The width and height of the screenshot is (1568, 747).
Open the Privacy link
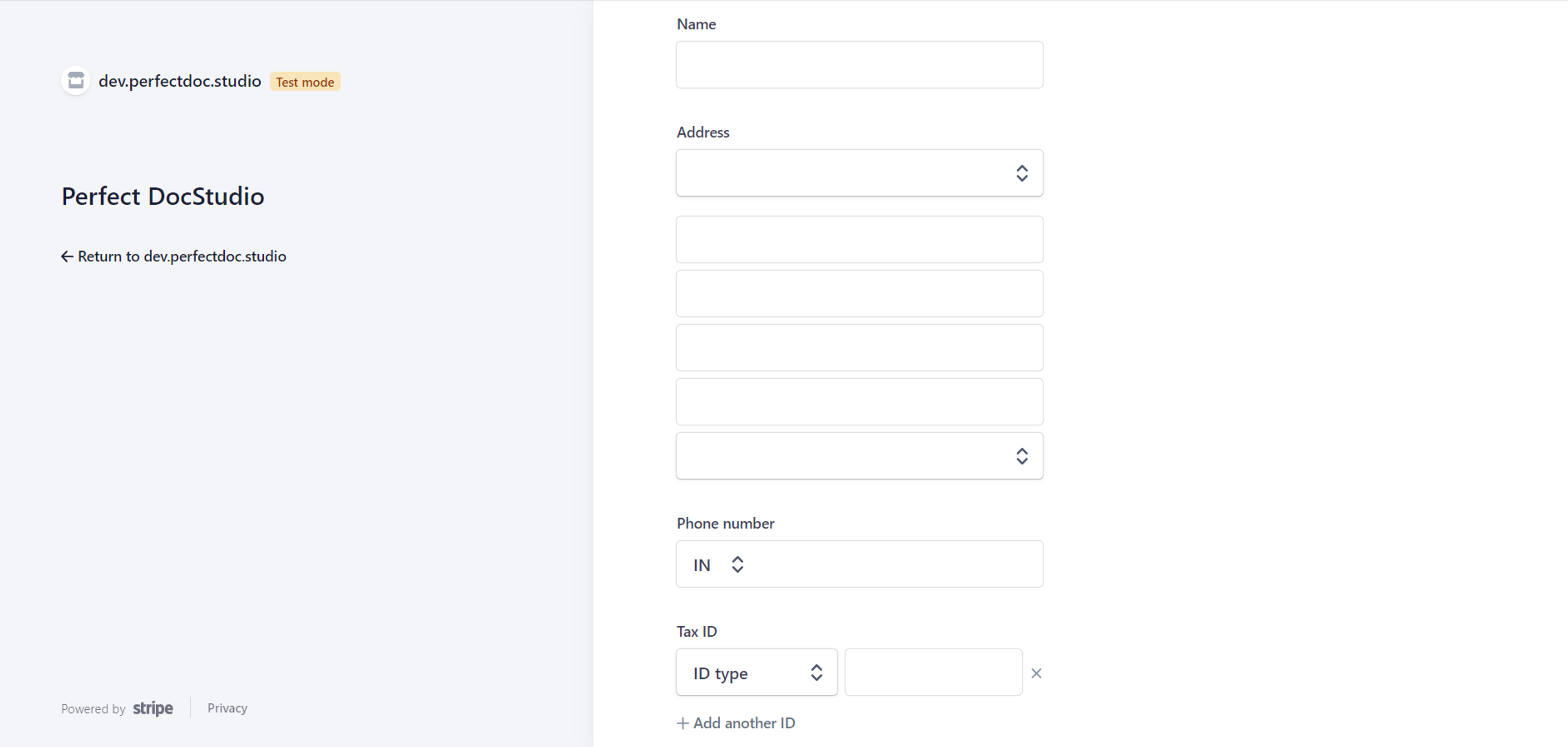click(227, 708)
